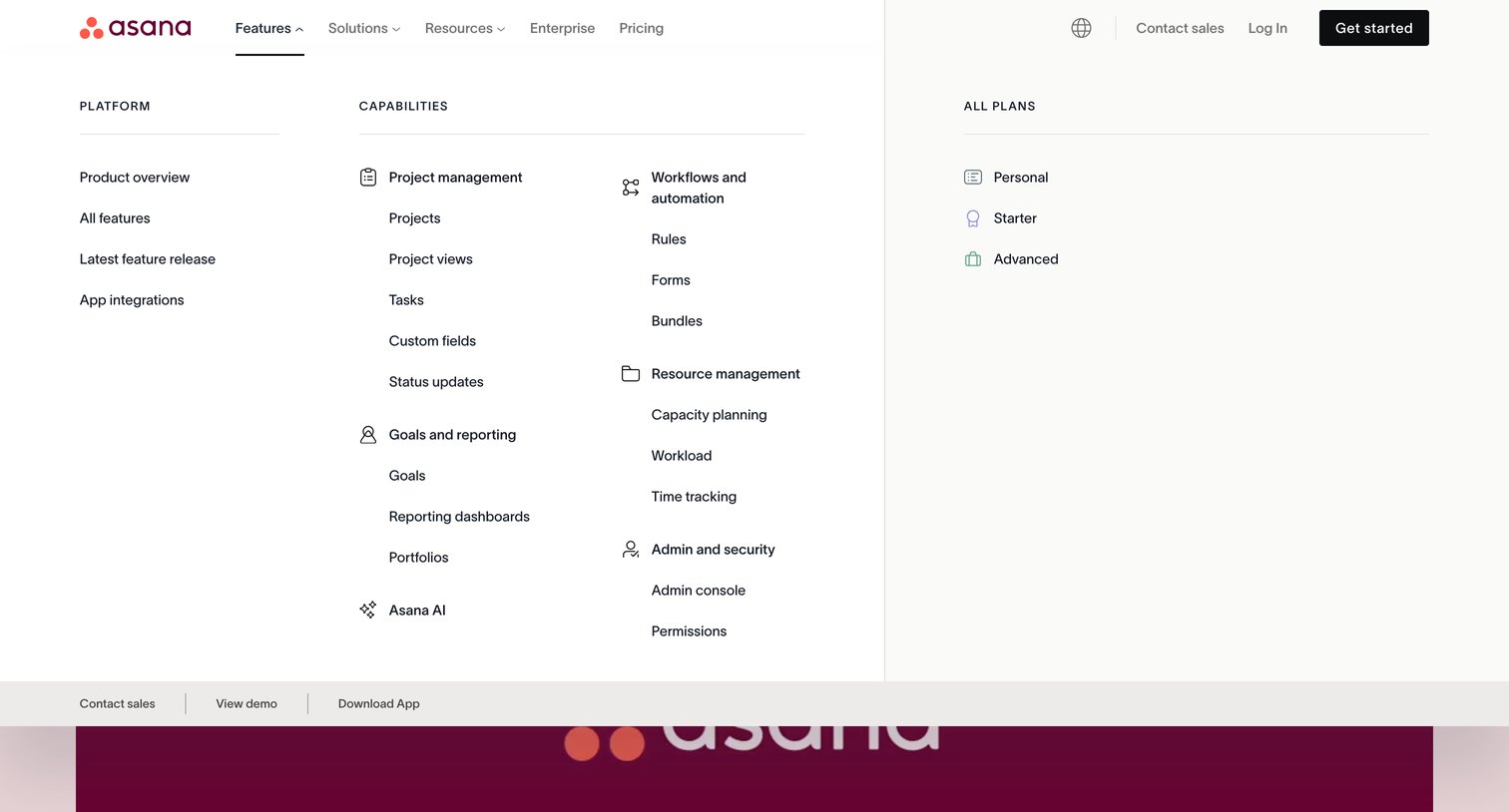Open All features
1509x812 pixels.
click(115, 218)
